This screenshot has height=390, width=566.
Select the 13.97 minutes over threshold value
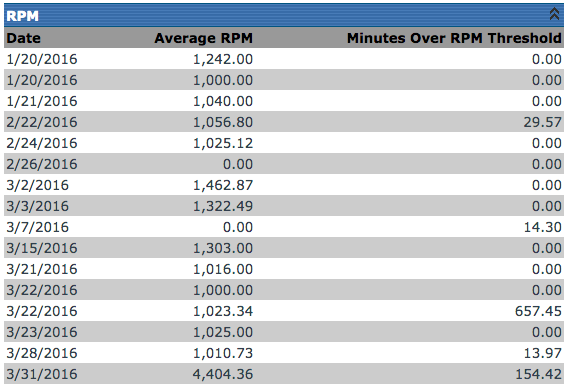[x=543, y=353]
